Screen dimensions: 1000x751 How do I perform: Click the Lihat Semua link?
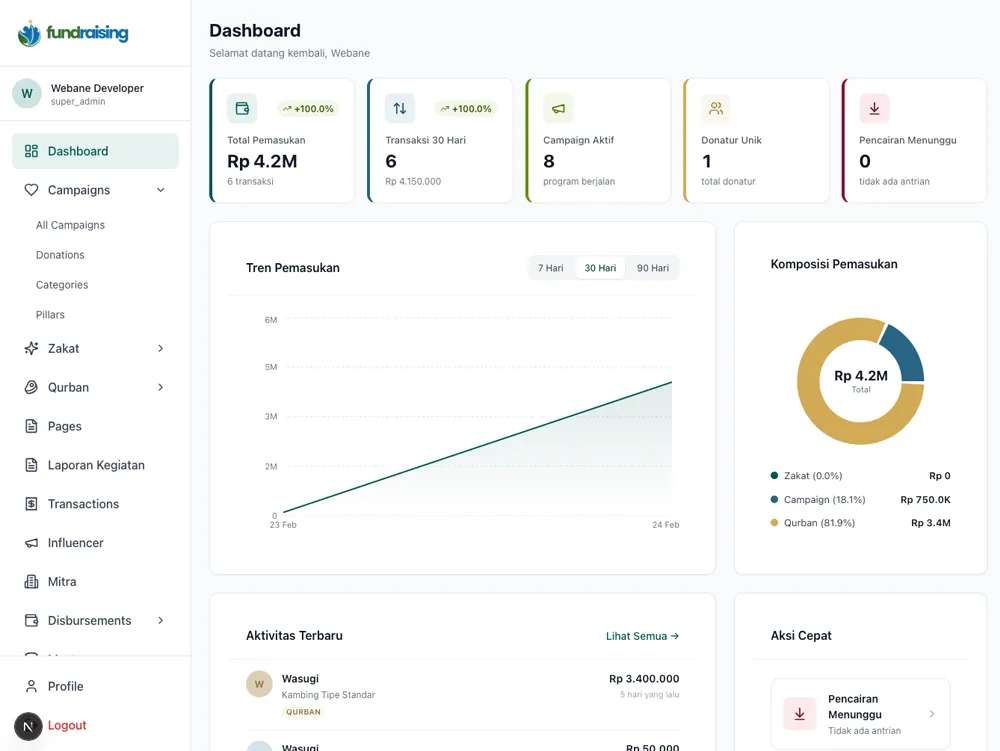coord(642,635)
